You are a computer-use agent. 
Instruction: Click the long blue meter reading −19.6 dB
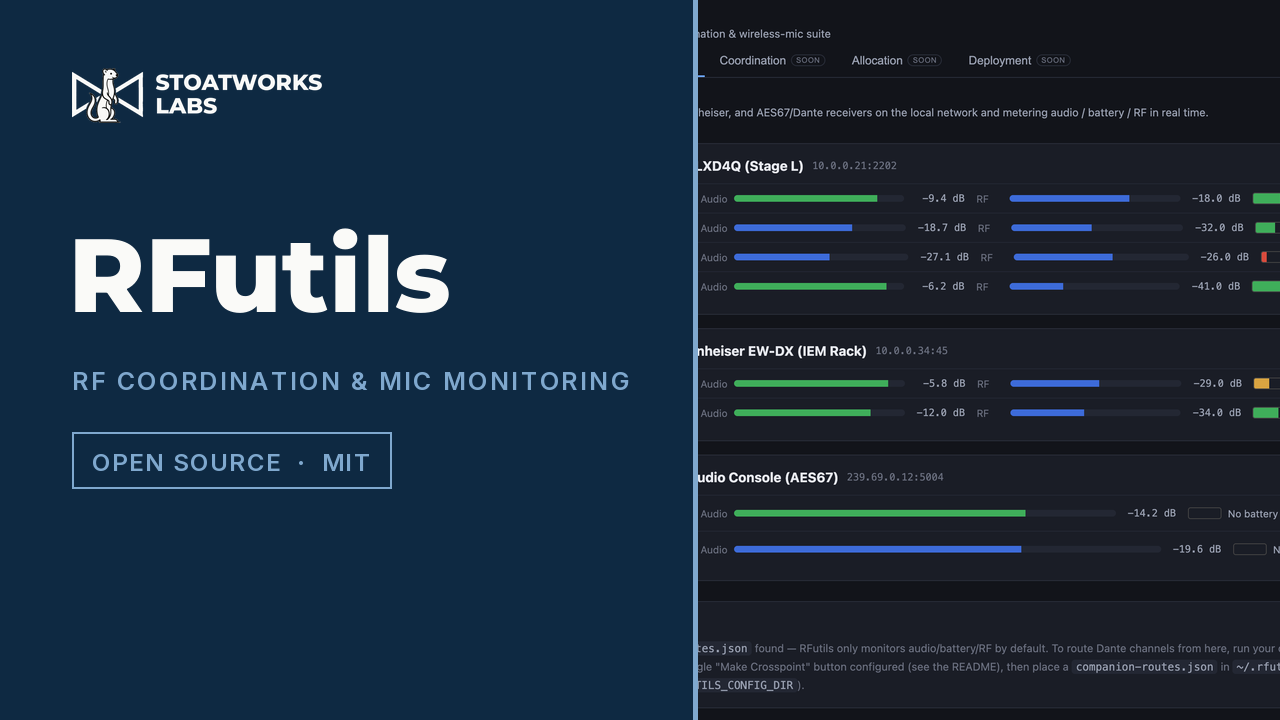coord(947,549)
